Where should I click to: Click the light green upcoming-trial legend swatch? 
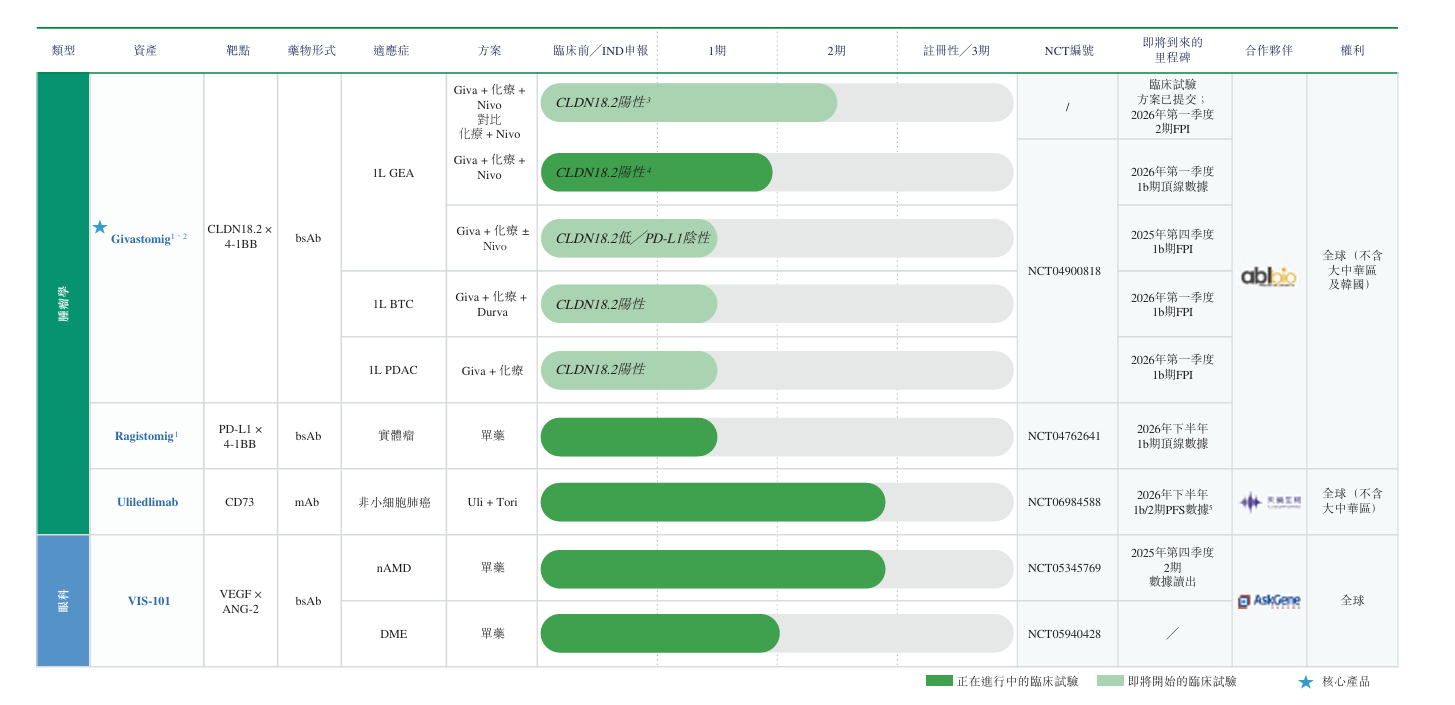pos(1110,681)
